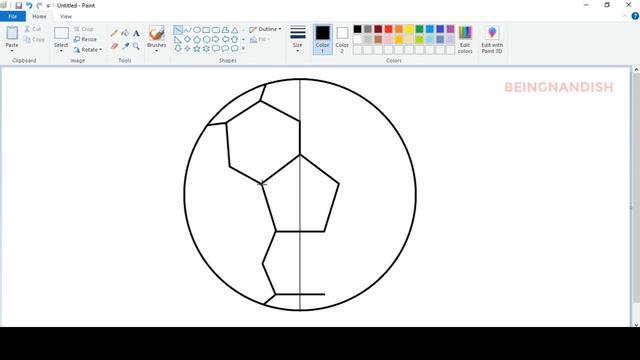Open Customize Quick Access Toolbar arrow
Viewport: 640px width, 360px height.
48,6
